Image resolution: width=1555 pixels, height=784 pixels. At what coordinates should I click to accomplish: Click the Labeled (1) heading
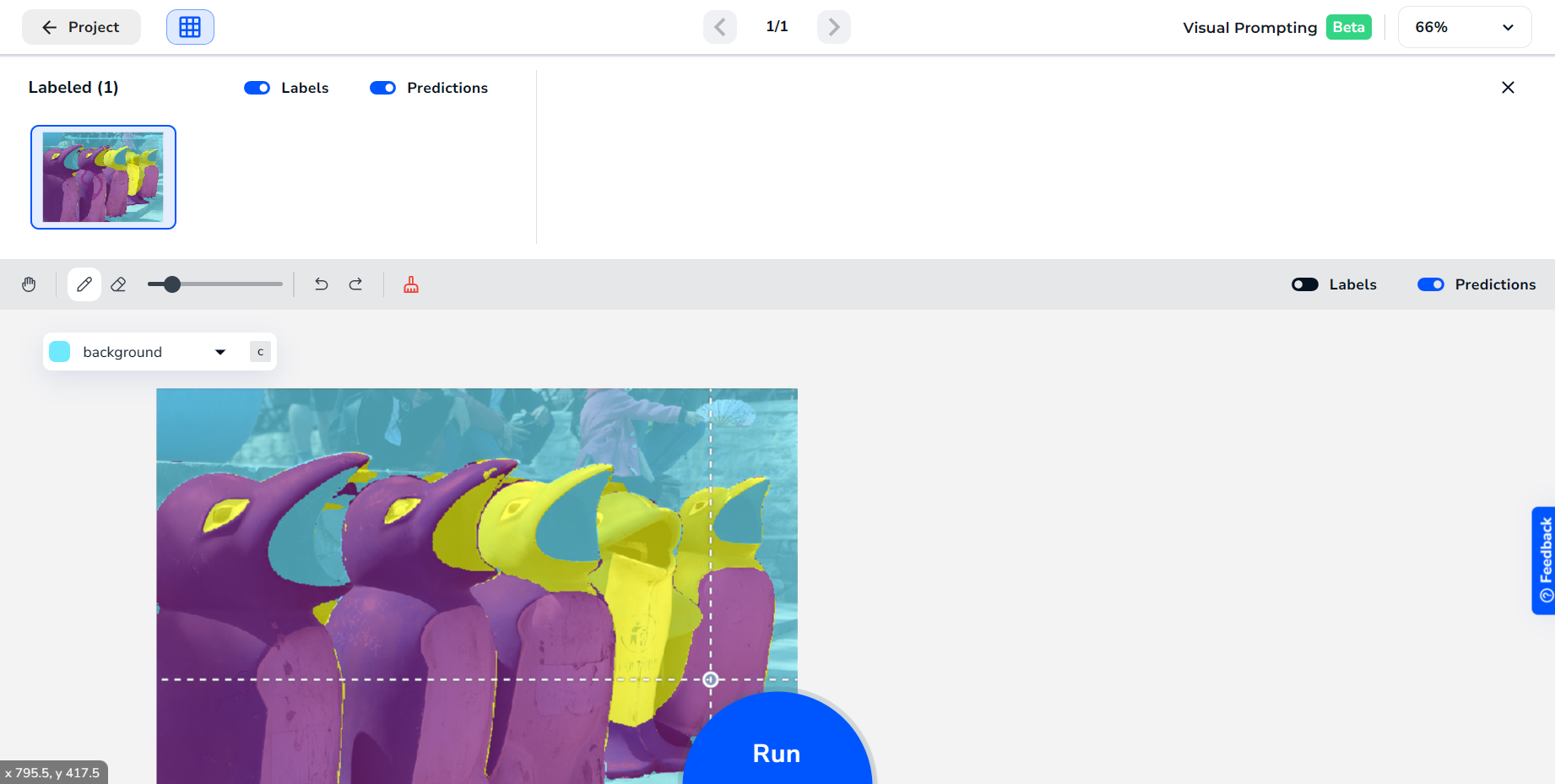click(x=73, y=88)
